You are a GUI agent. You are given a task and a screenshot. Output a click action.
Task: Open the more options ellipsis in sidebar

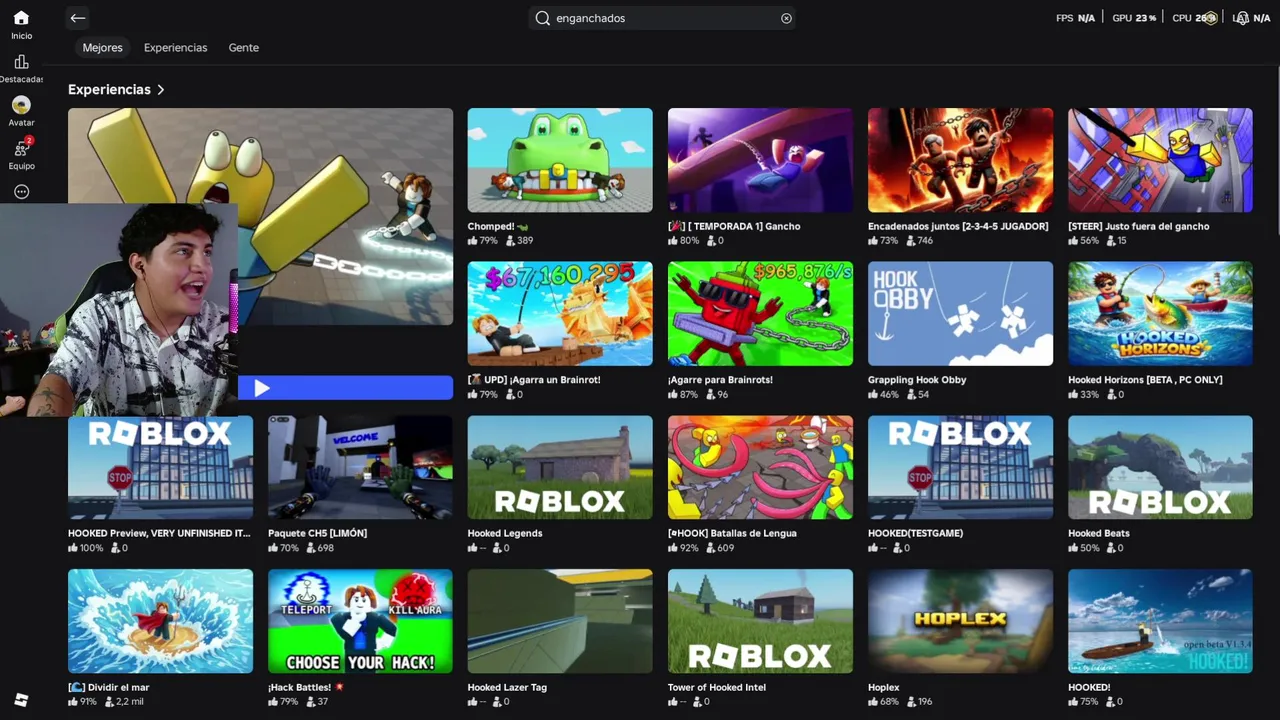(x=21, y=192)
